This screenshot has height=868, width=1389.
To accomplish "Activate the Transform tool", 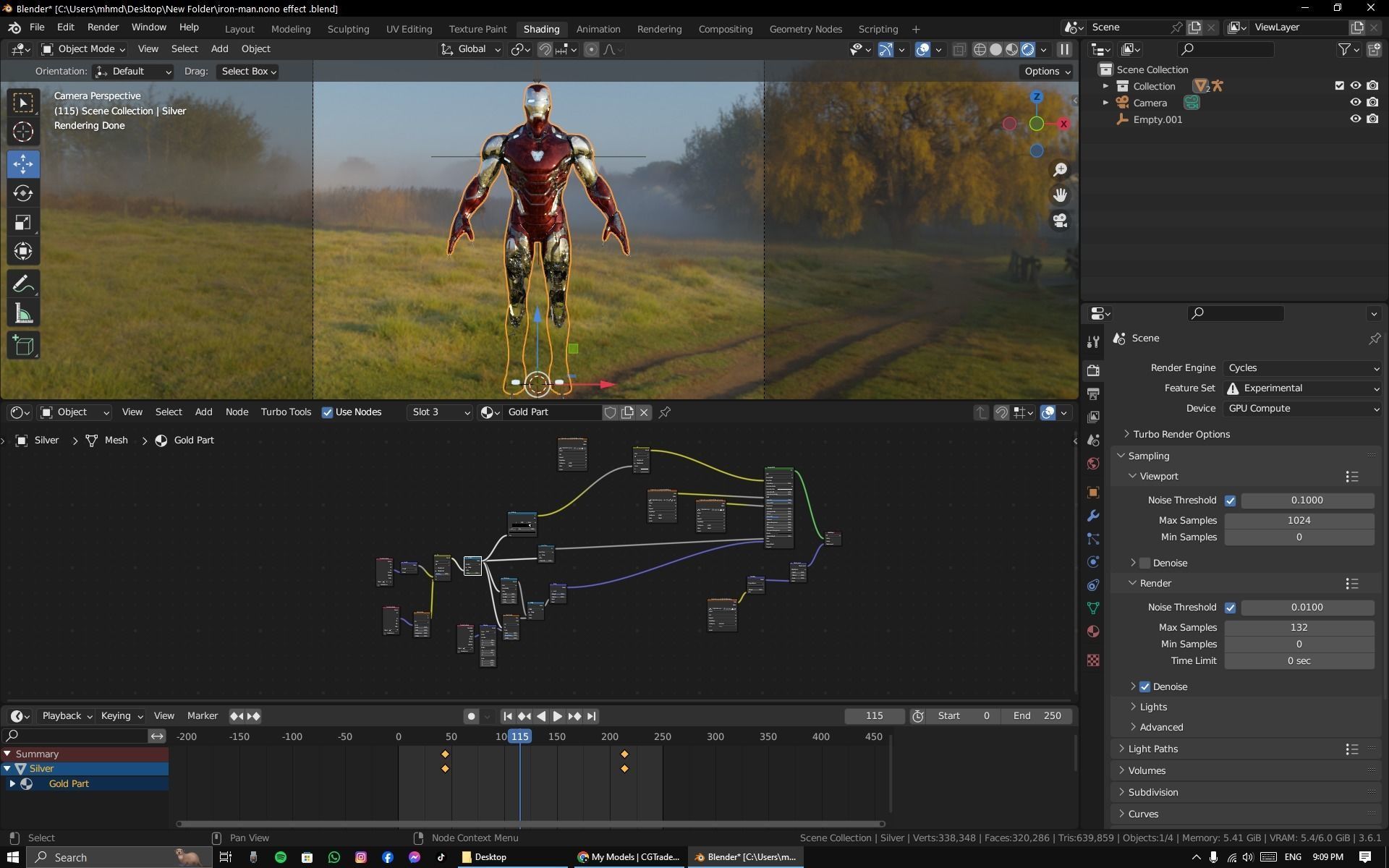I will click(x=23, y=251).
